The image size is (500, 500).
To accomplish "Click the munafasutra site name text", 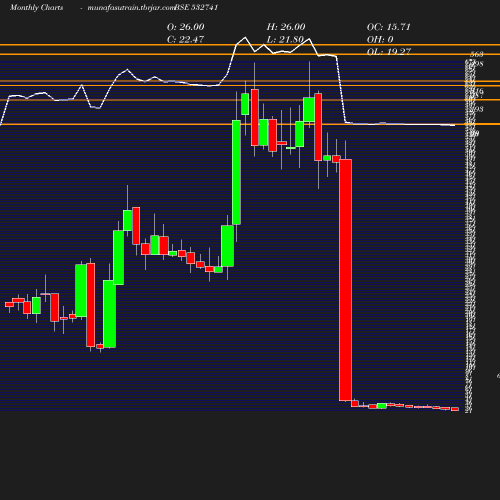I will tap(131, 7).
